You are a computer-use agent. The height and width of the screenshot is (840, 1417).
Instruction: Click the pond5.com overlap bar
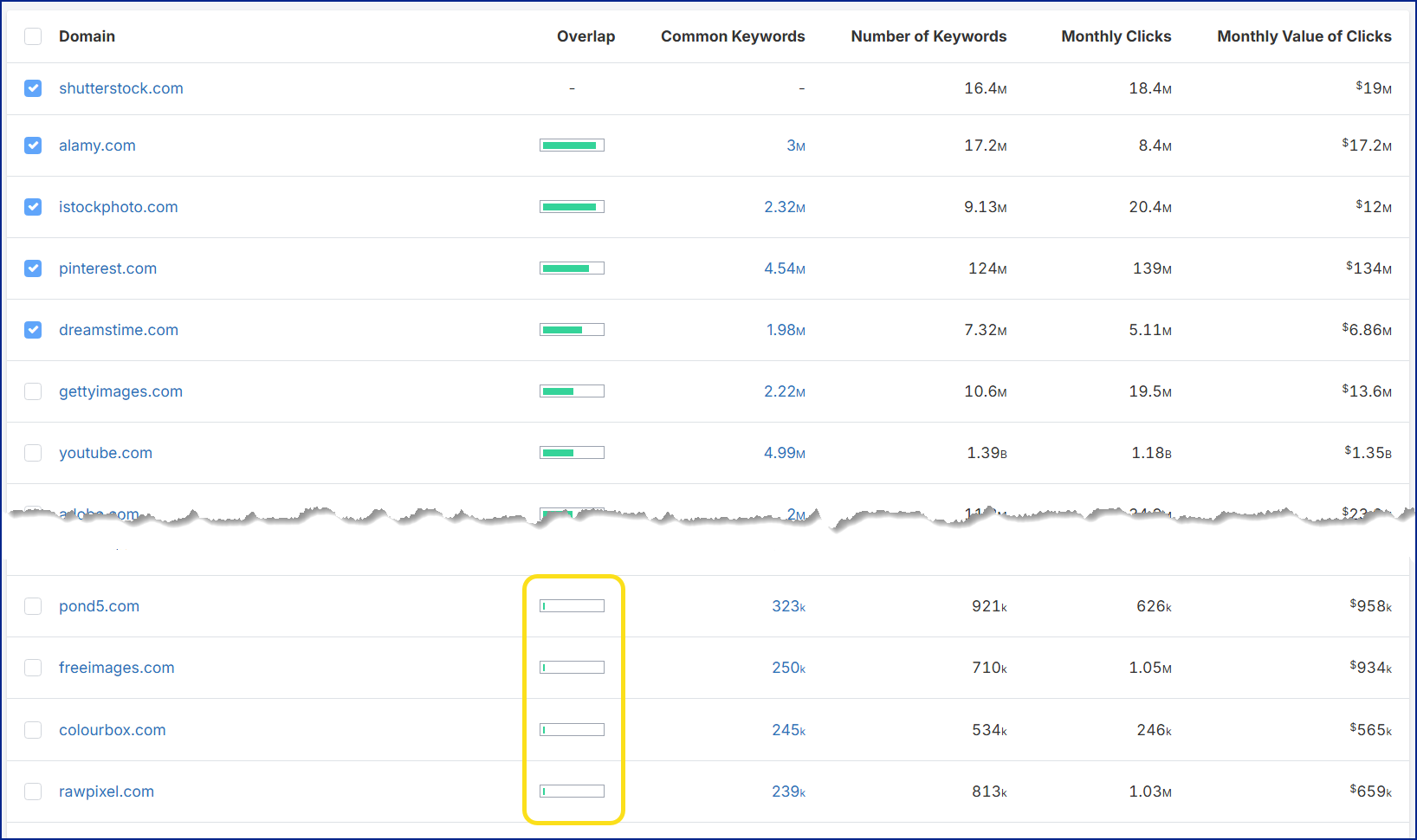tap(572, 606)
